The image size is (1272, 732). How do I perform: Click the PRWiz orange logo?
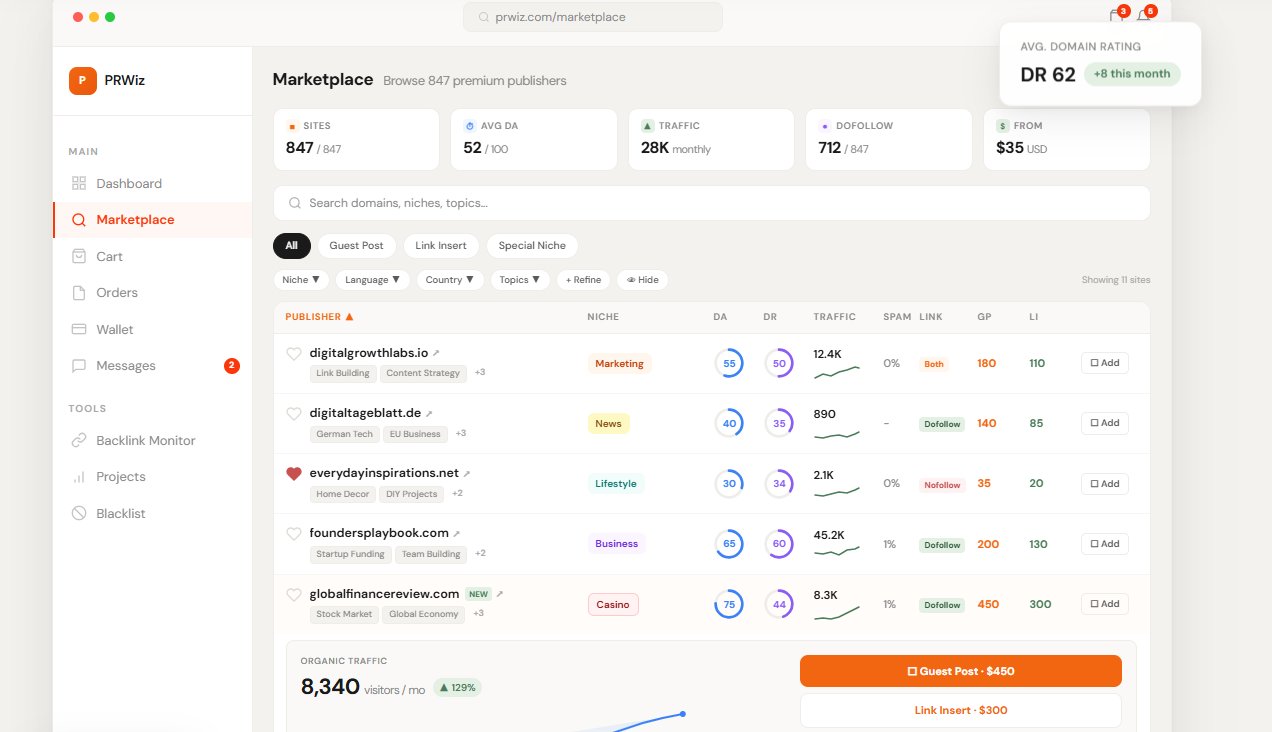[x=83, y=80]
